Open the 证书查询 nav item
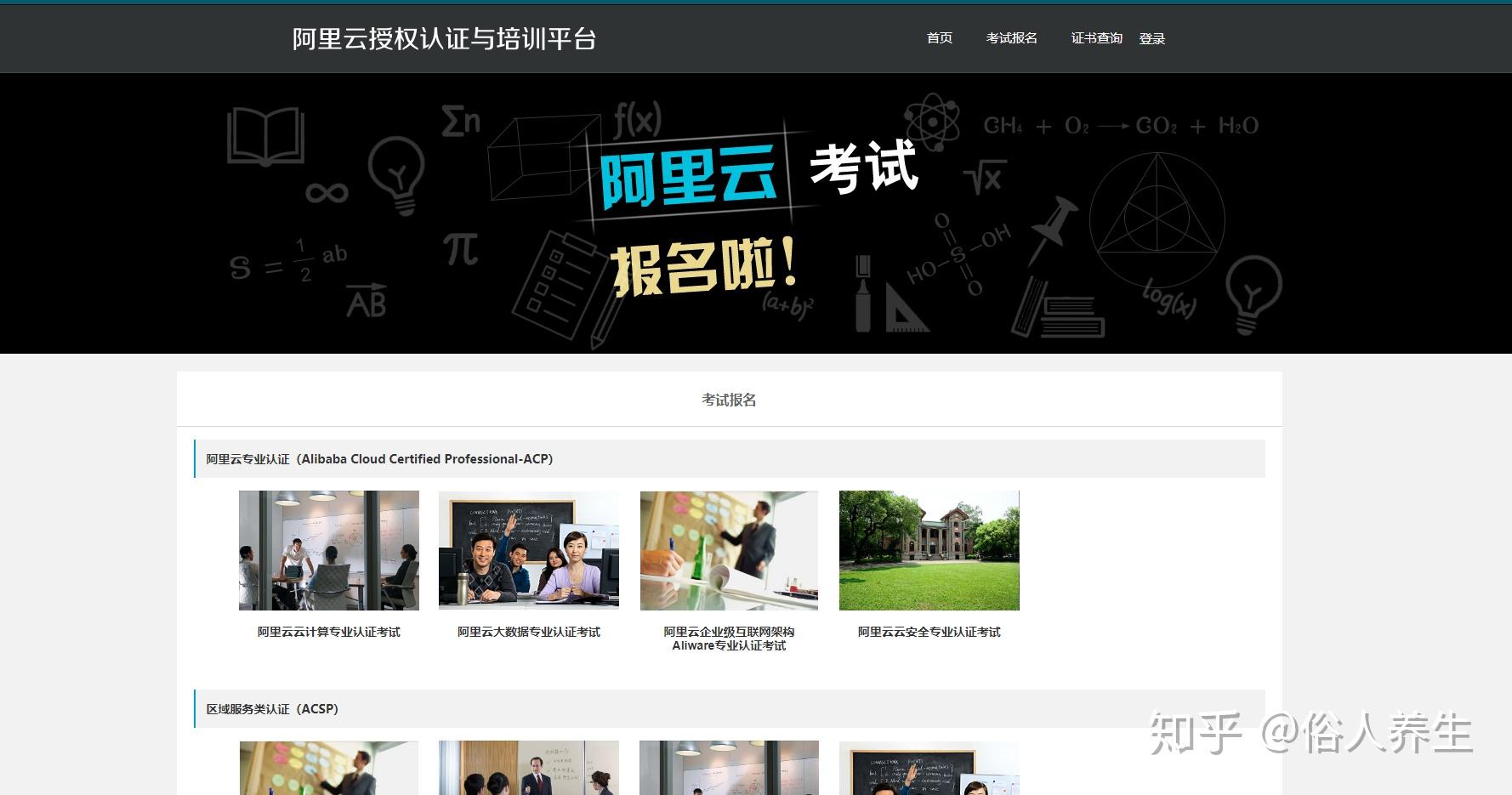1512x795 pixels. click(x=1096, y=38)
